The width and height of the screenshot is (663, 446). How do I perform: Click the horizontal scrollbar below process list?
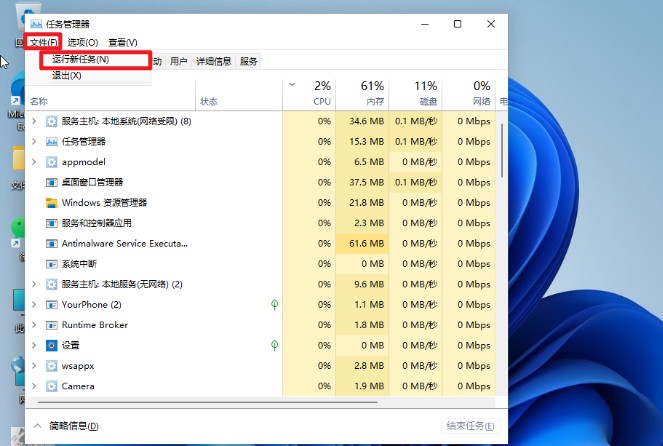coord(208,402)
